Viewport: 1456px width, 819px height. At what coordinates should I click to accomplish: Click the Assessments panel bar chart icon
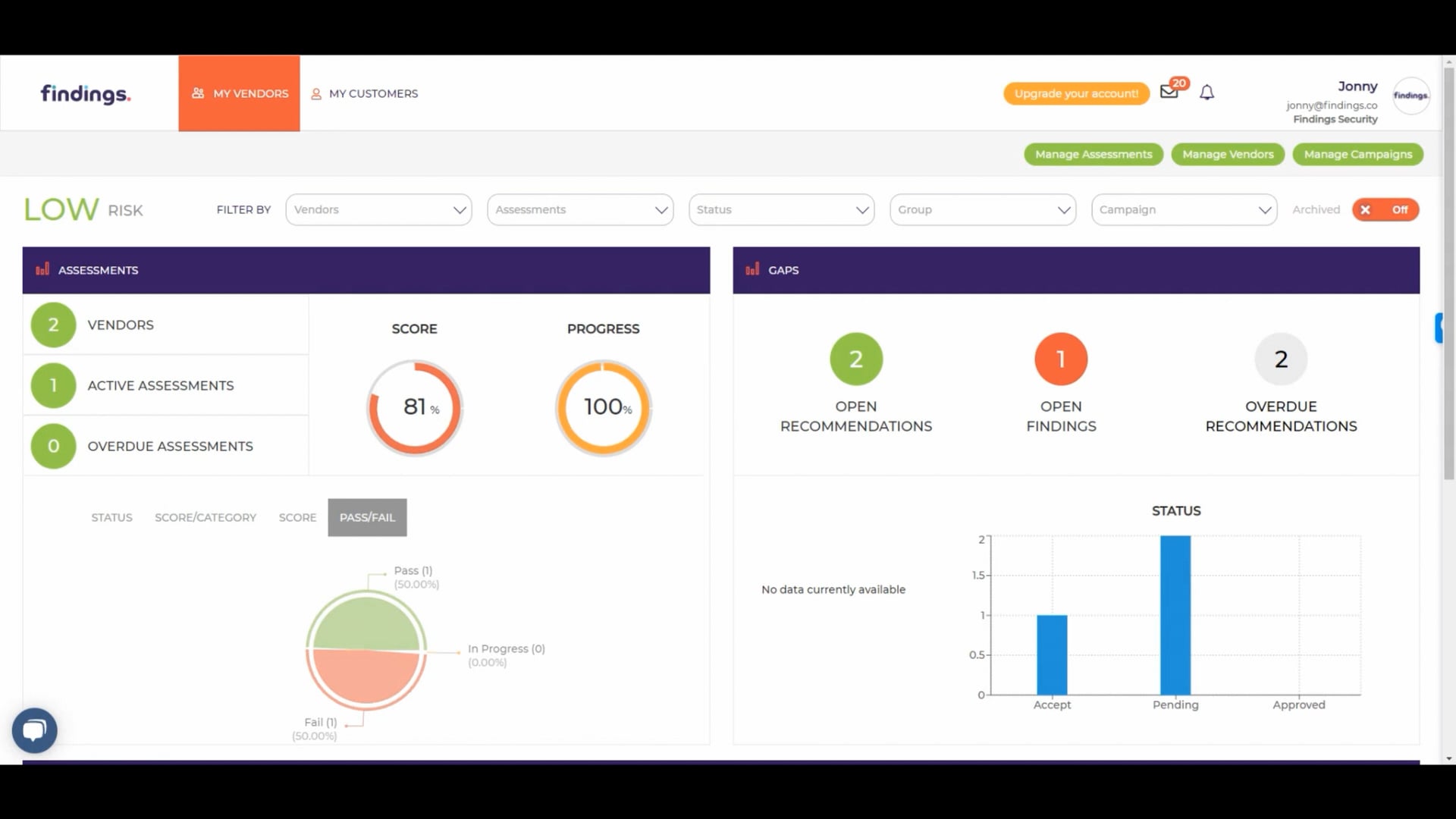(42, 269)
